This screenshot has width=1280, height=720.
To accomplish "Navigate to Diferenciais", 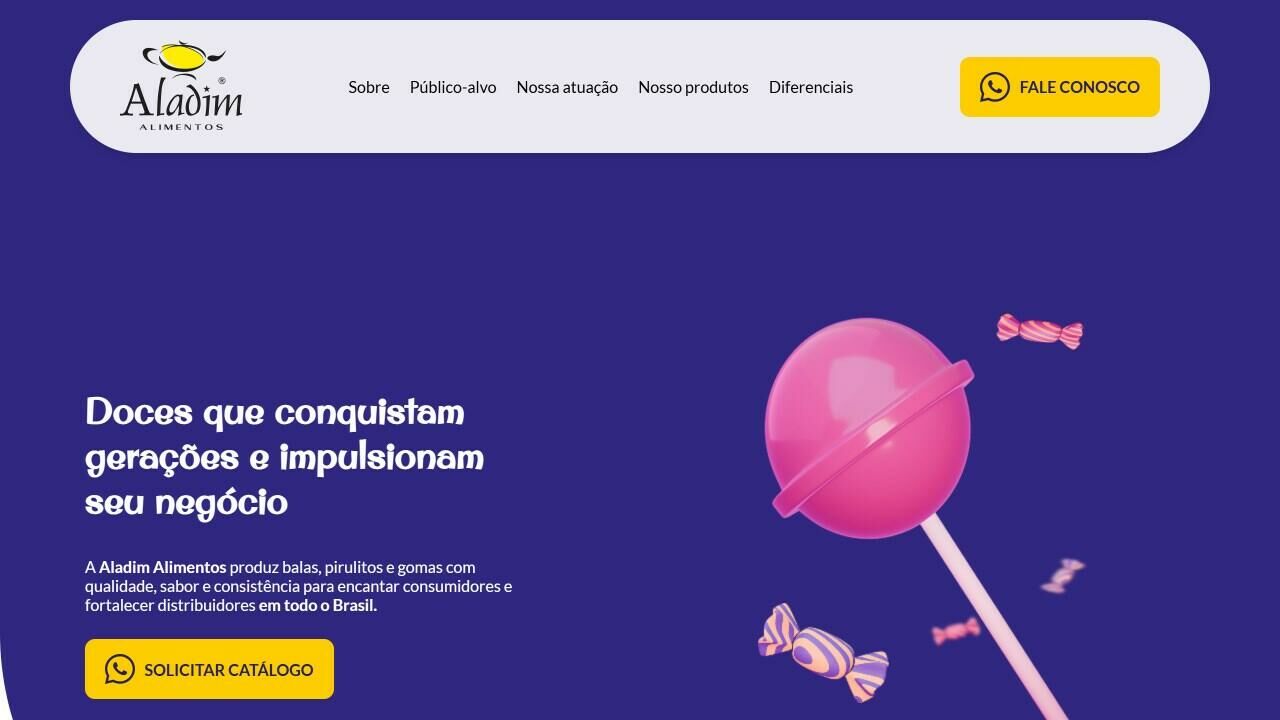I will [x=811, y=87].
